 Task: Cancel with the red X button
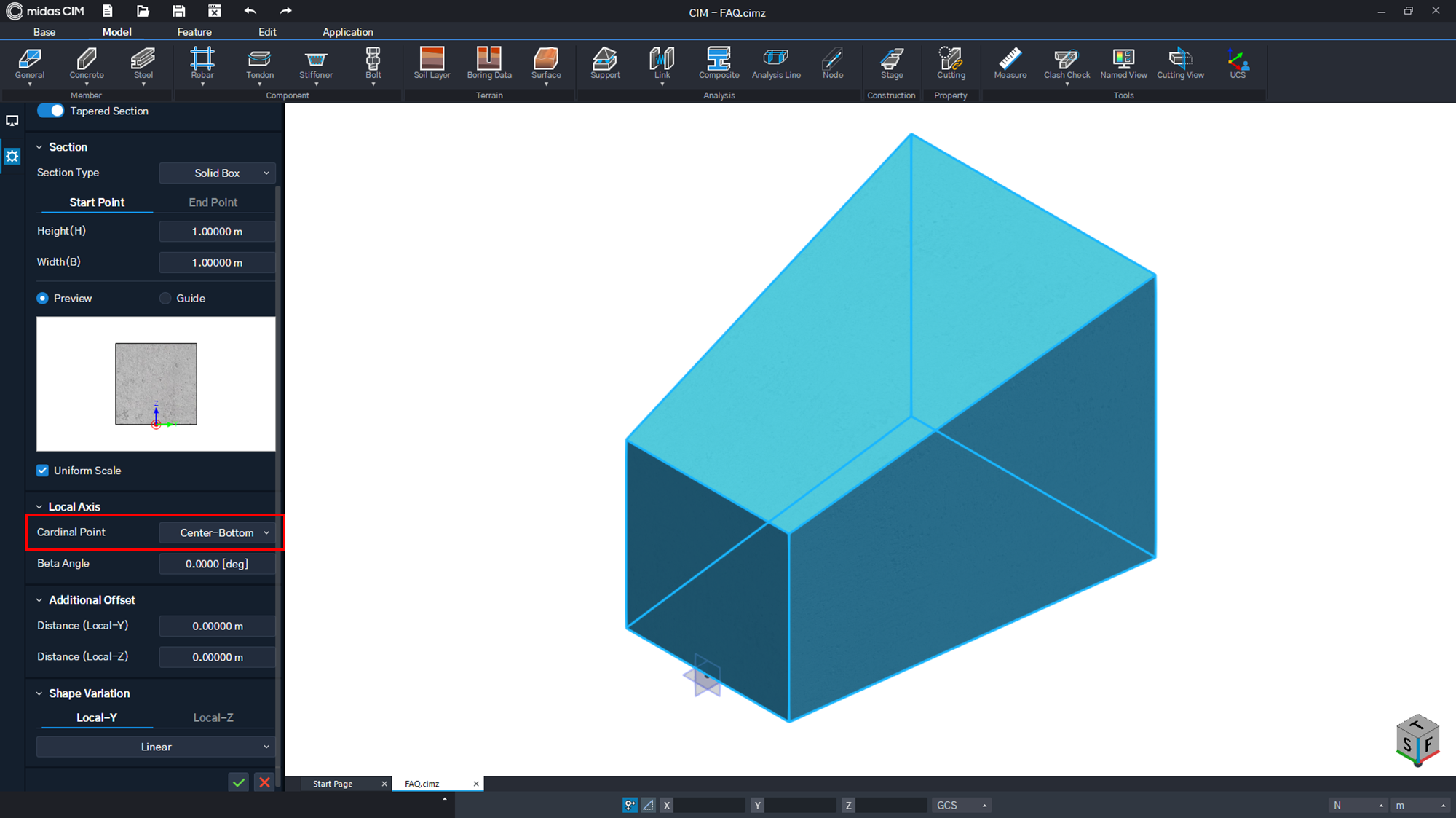point(264,782)
